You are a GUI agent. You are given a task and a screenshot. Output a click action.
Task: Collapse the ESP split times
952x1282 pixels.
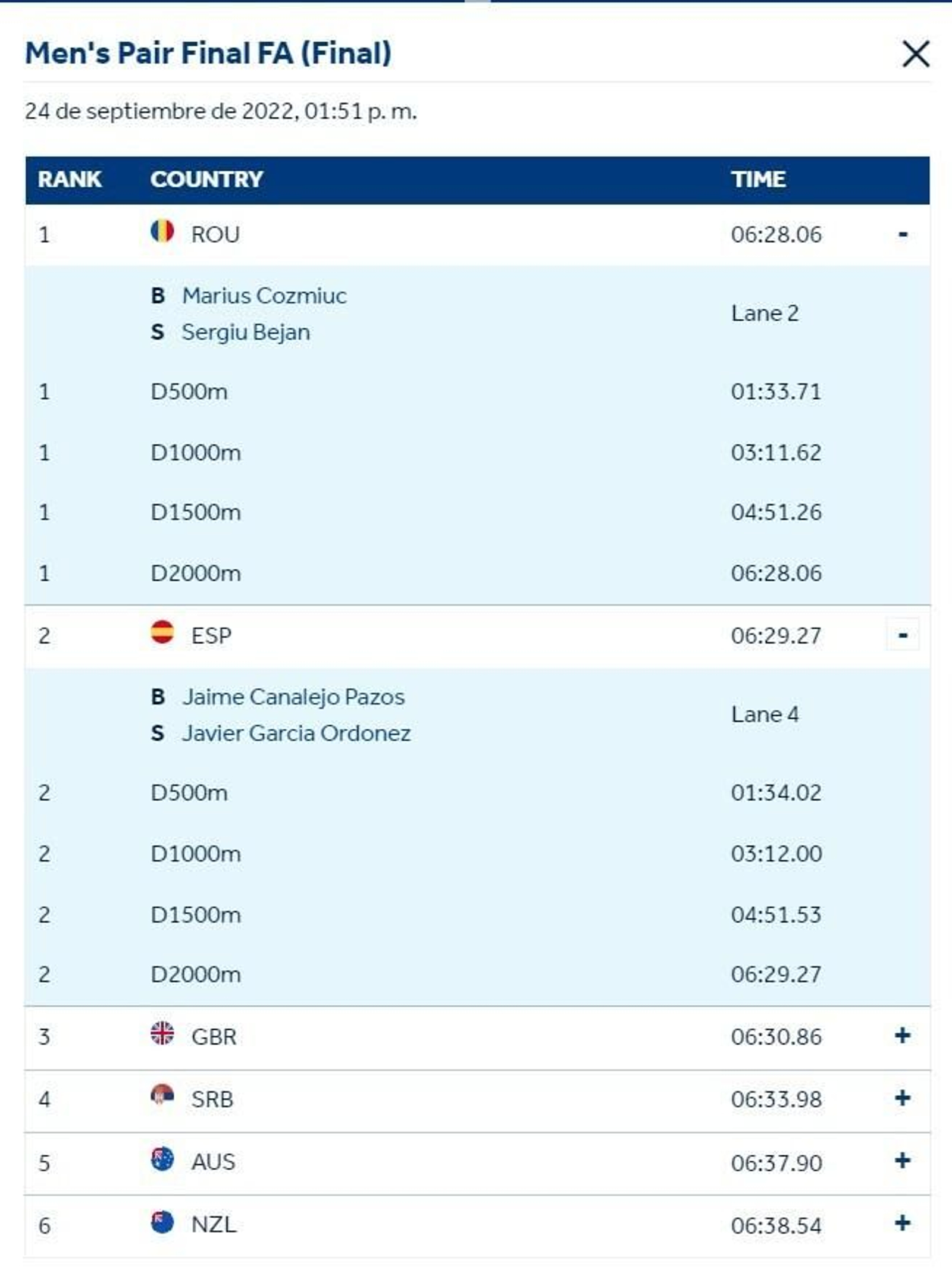tap(902, 635)
